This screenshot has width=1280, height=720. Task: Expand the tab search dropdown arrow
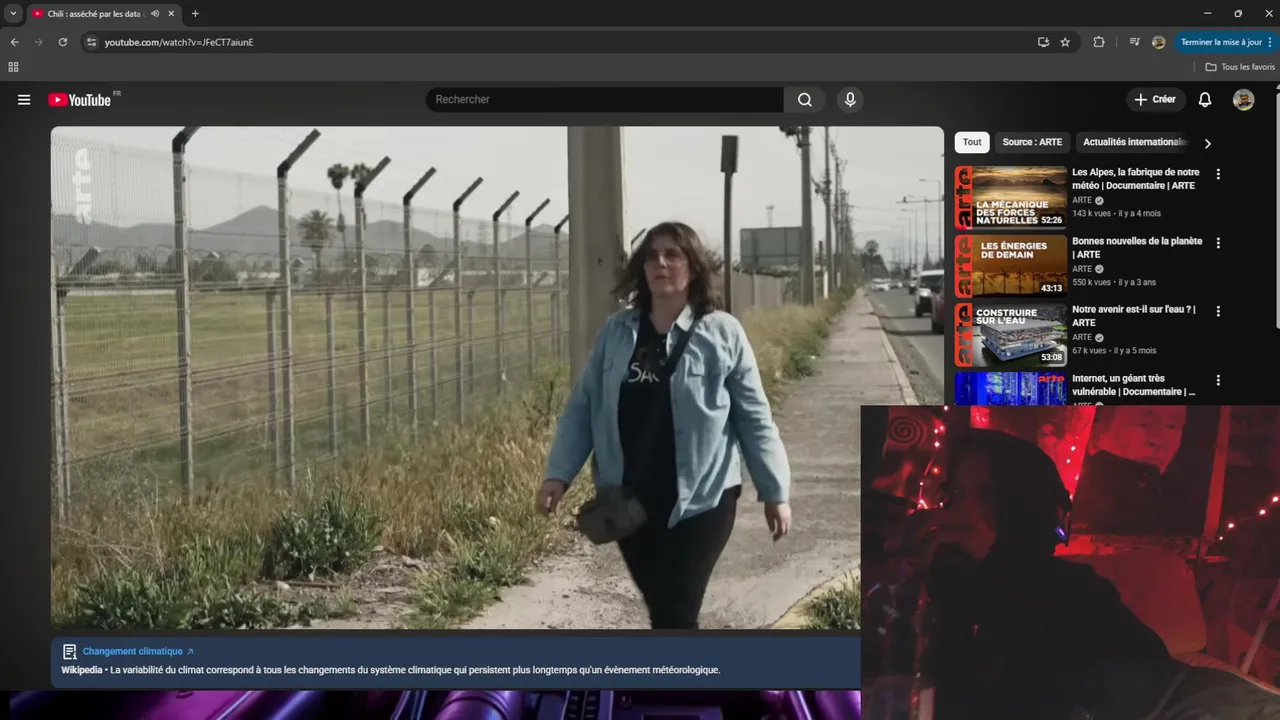point(13,14)
